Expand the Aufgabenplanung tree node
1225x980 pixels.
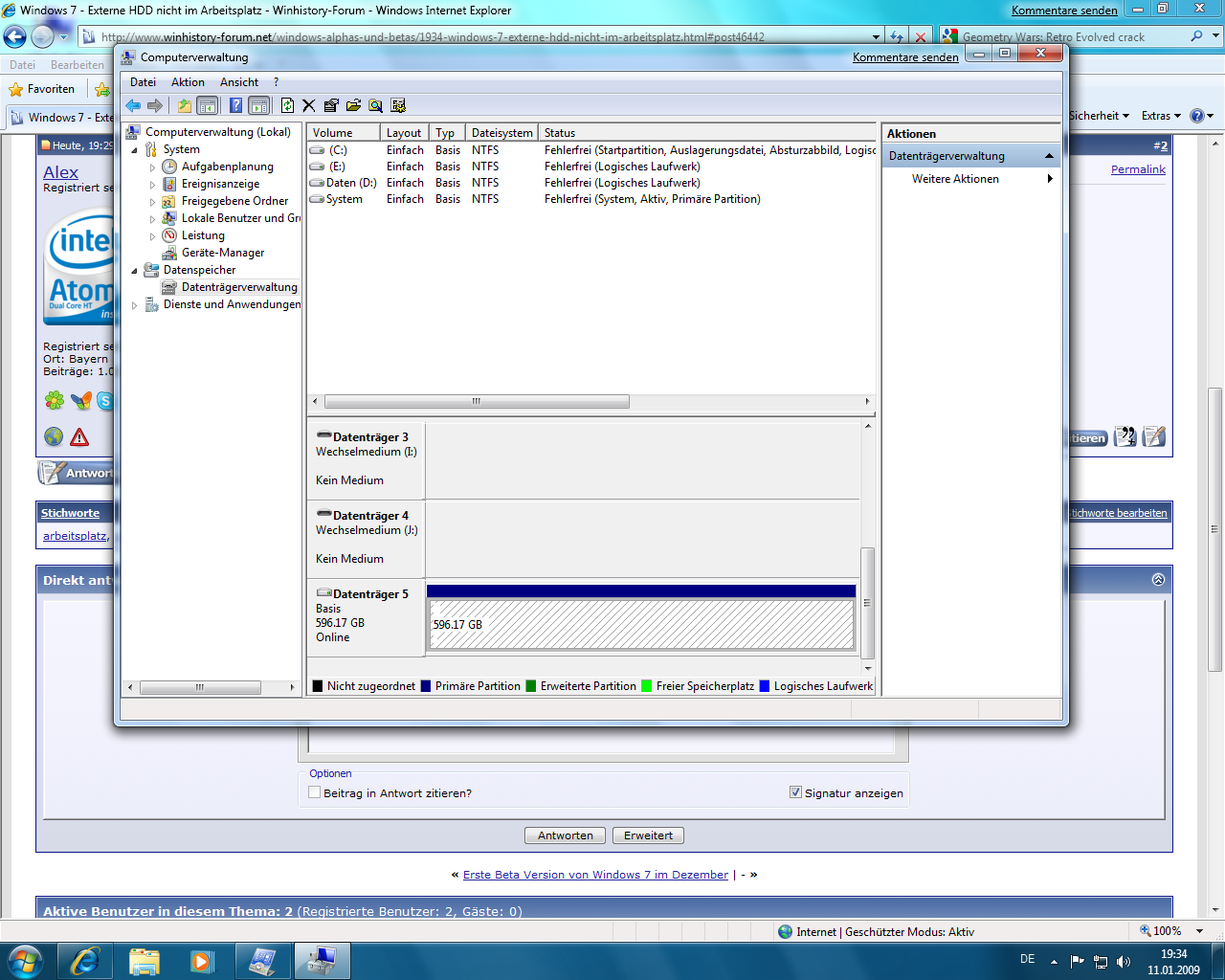152,167
